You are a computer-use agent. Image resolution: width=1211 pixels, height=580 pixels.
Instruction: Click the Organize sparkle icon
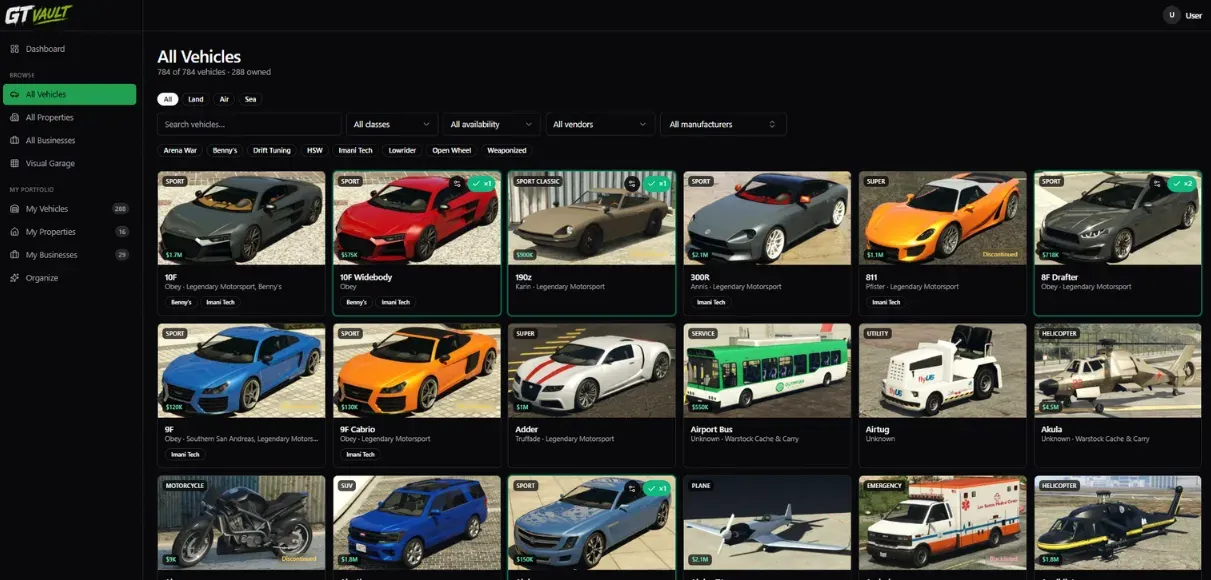click(14, 278)
